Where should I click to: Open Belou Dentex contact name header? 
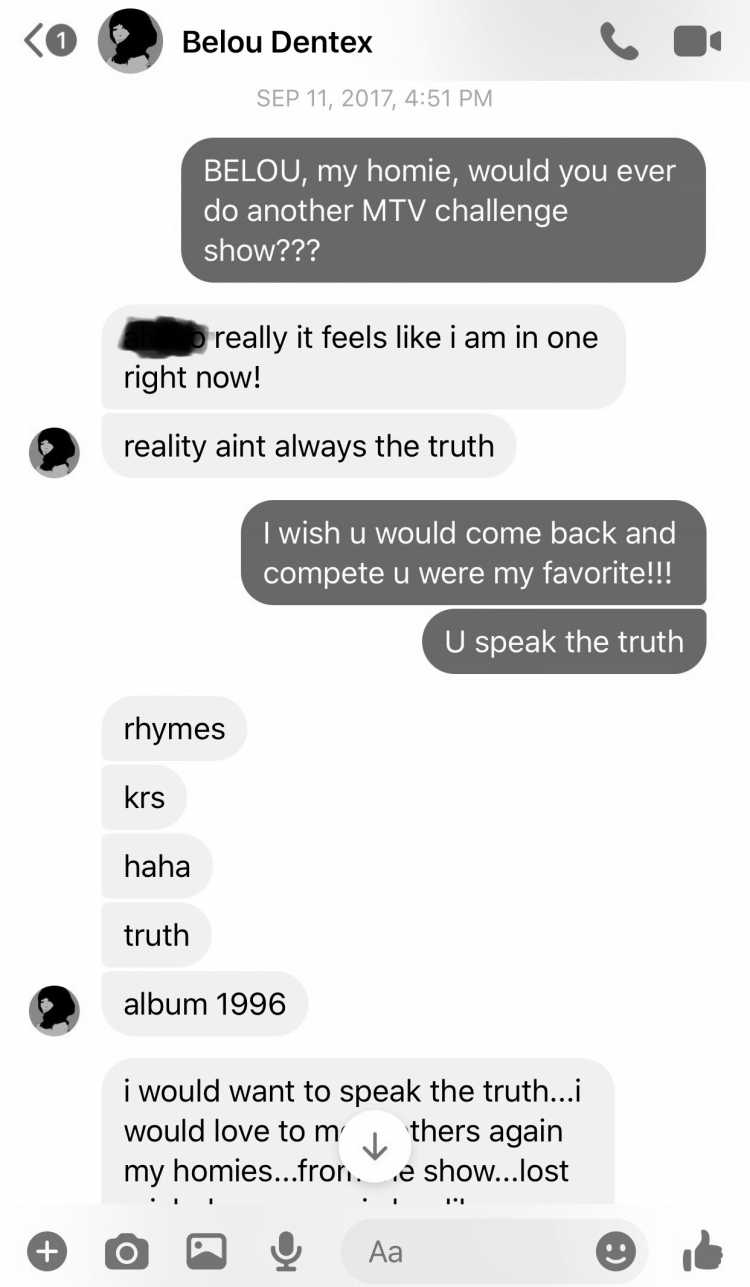277,42
